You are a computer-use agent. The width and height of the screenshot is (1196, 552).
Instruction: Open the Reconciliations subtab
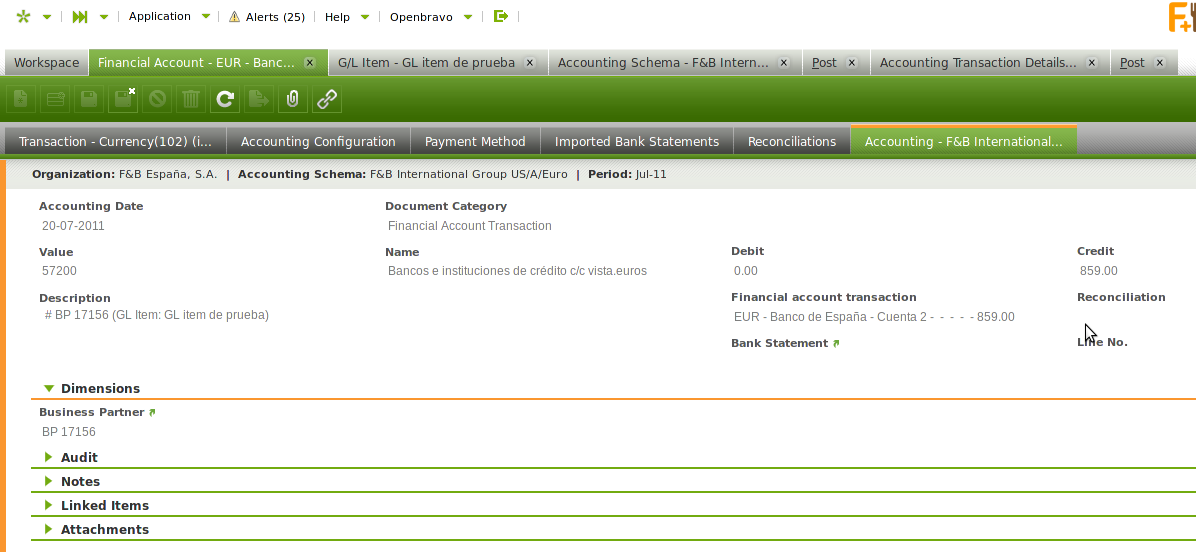[x=792, y=141]
